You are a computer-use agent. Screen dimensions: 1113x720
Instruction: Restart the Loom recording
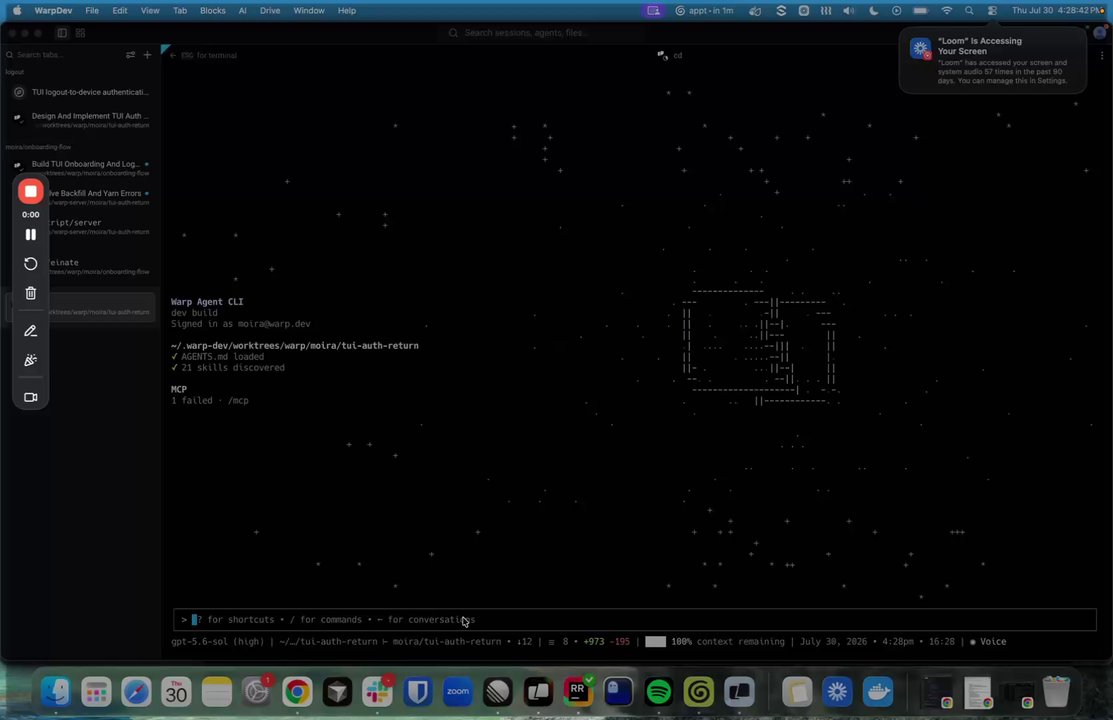click(31, 263)
